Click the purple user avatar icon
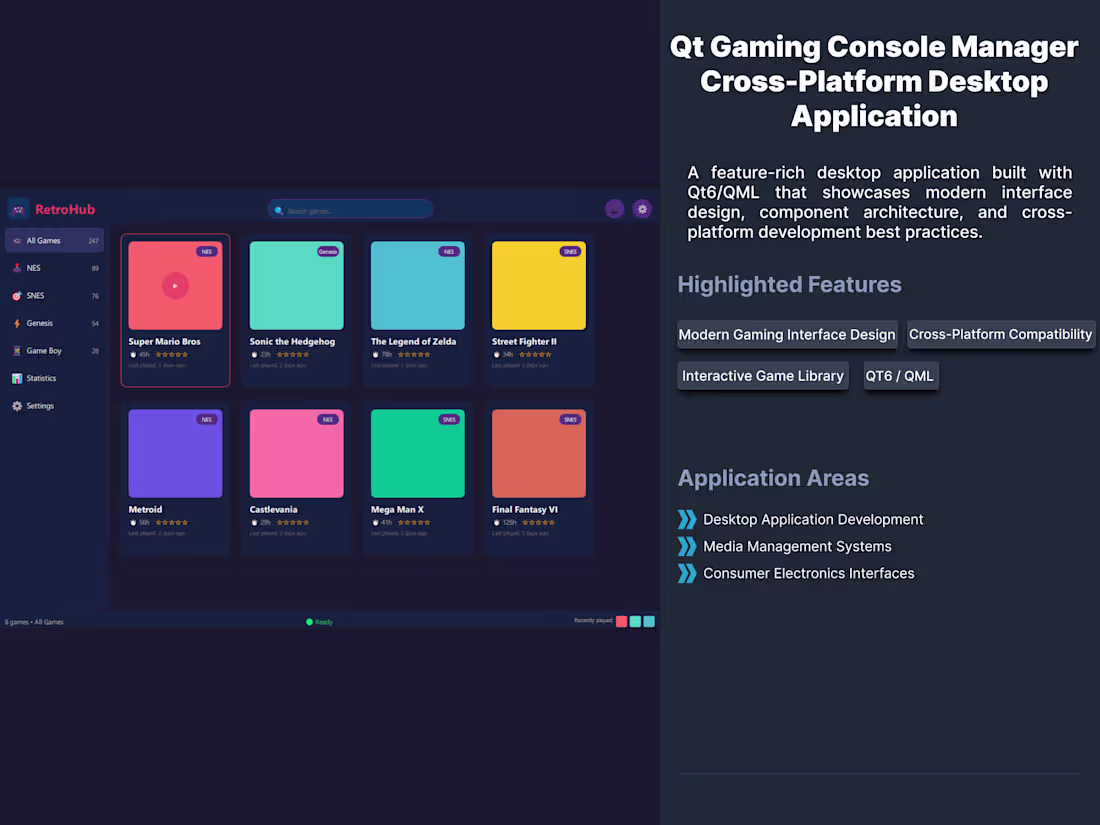Screen dimensions: 1100x825 613,208
